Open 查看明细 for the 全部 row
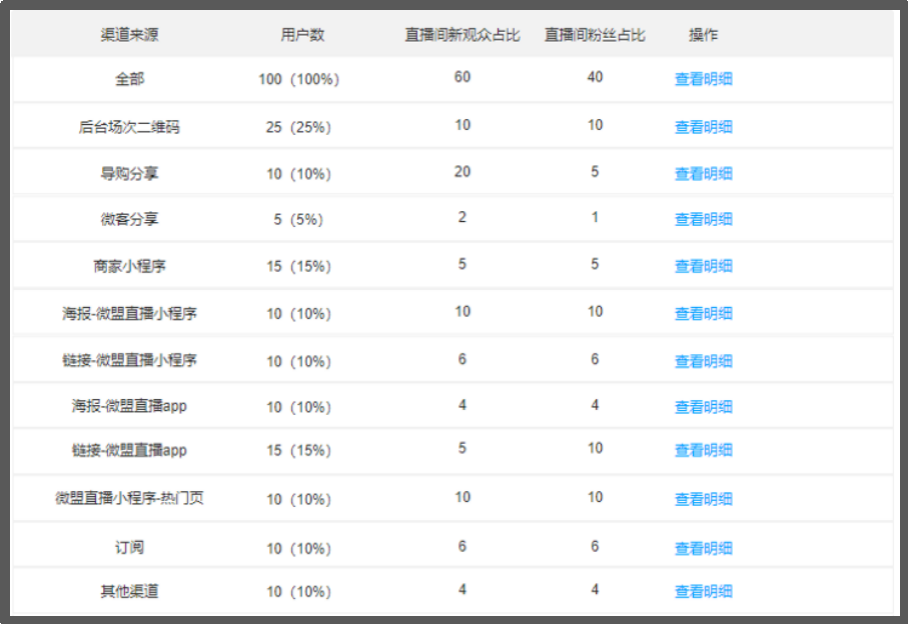 pyautogui.click(x=703, y=79)
